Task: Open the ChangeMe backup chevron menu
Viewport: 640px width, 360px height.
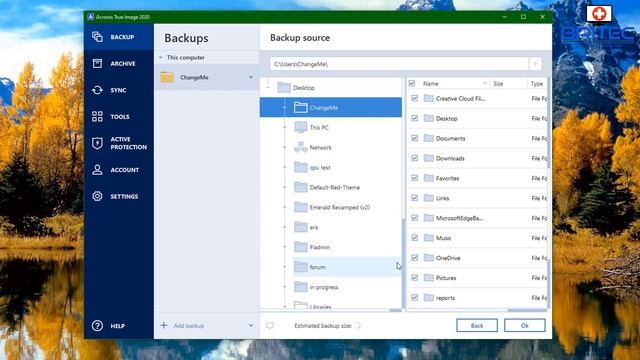Action: point(251,77)
